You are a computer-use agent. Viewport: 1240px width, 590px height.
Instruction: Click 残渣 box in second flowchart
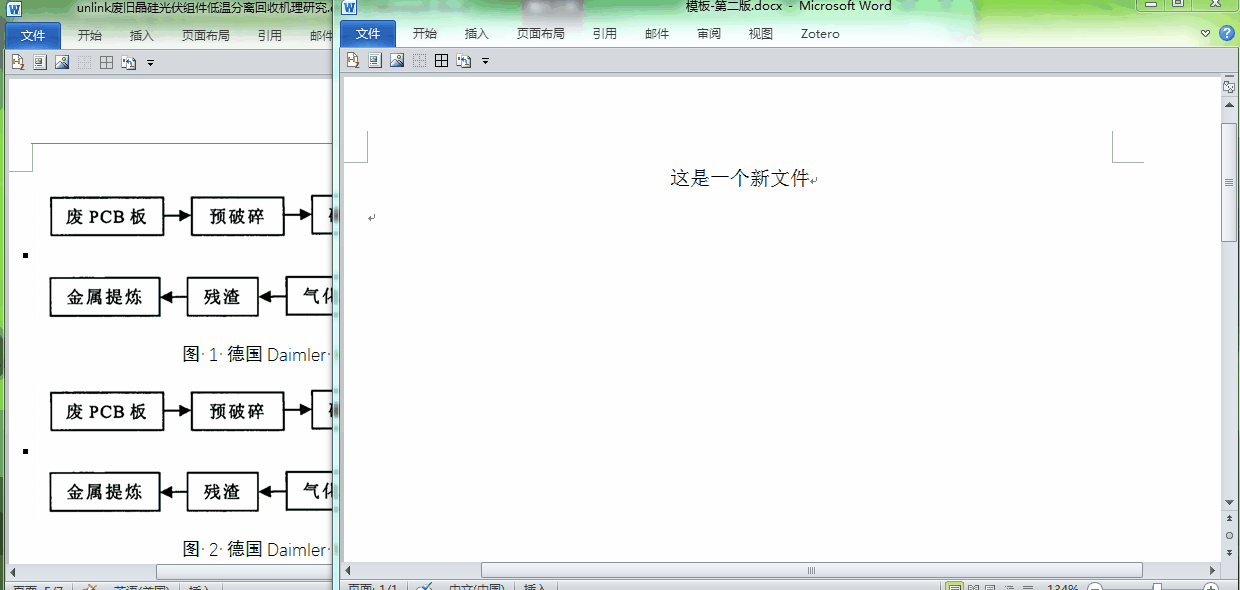[222, 492]
